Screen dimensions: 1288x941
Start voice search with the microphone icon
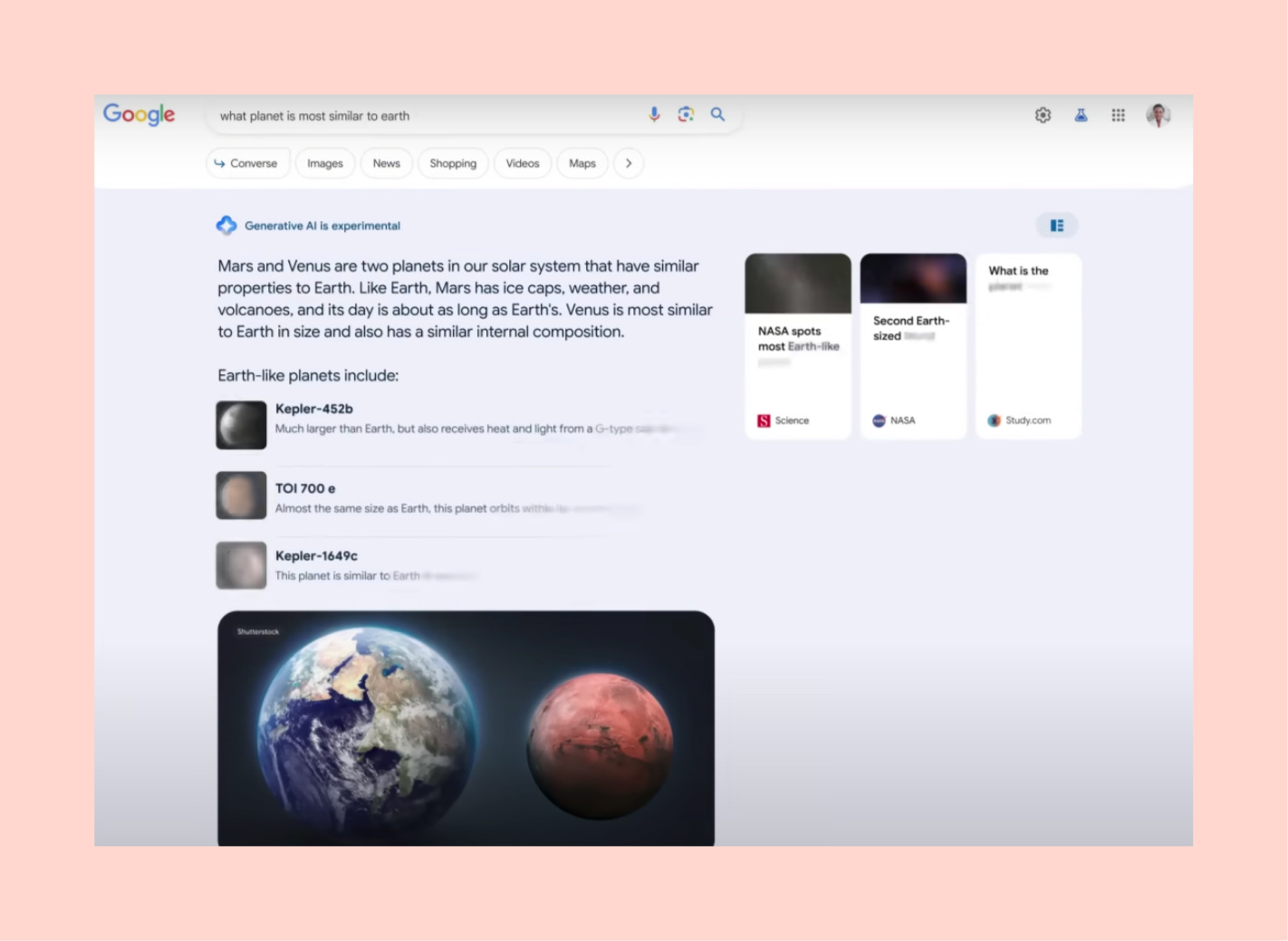click(x=654, y=114)
